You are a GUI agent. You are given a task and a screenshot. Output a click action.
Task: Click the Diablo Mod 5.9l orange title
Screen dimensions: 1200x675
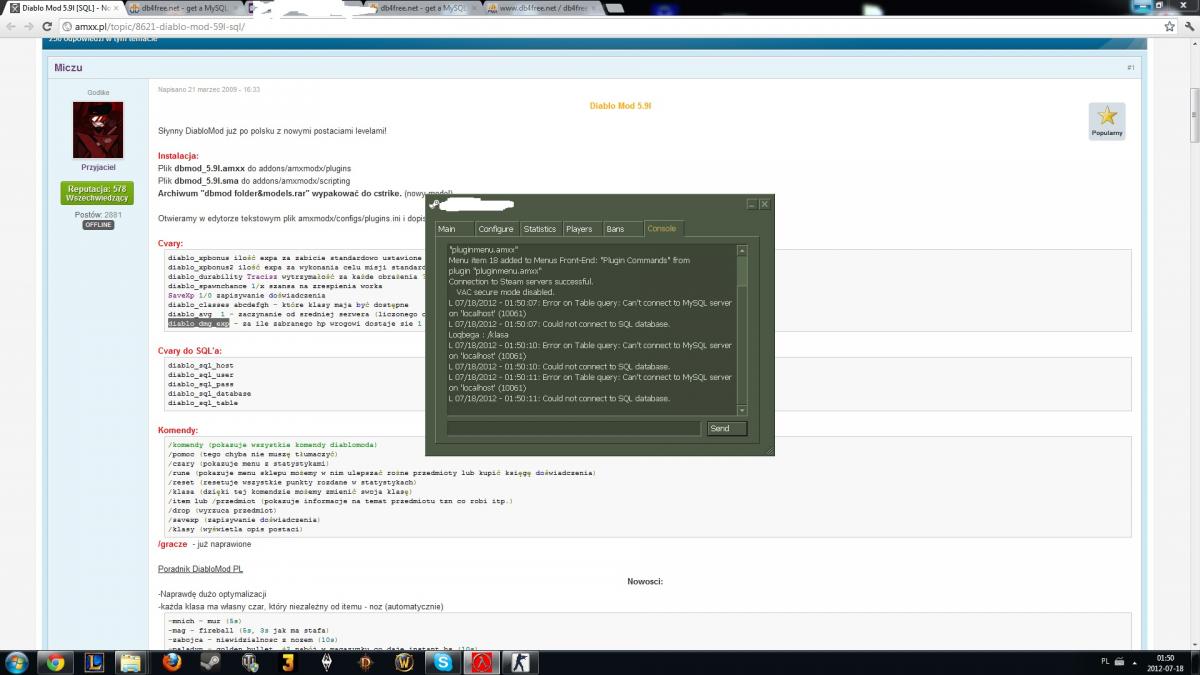(x=620, y=105)
